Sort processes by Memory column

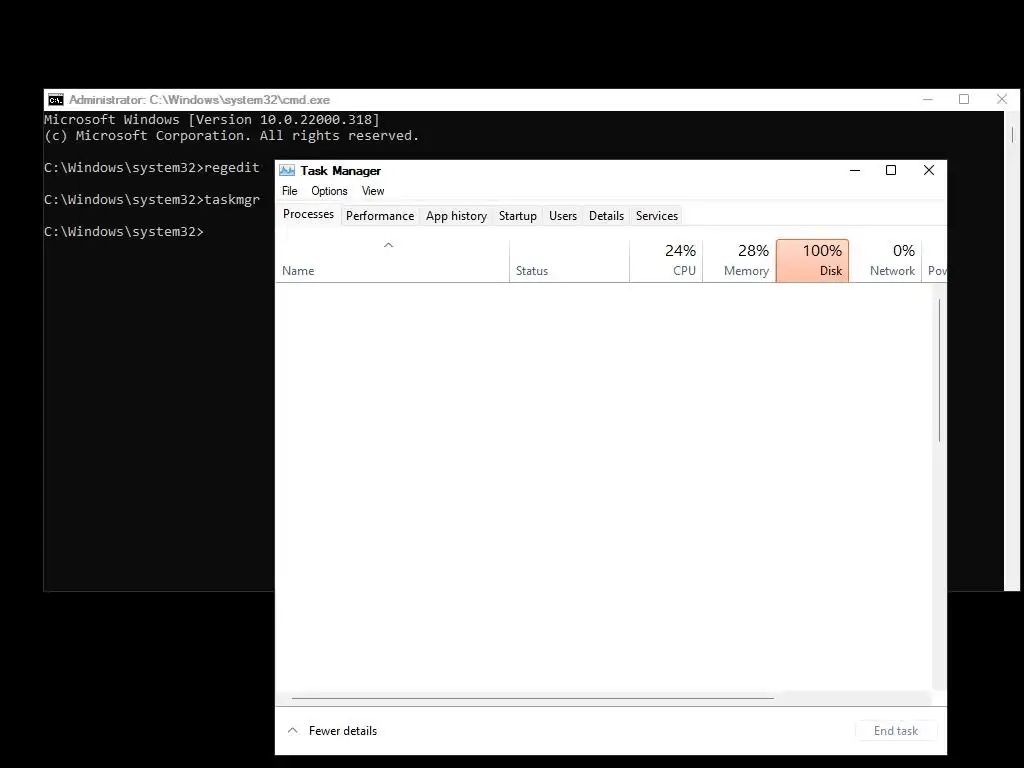(x=739, y=261)
